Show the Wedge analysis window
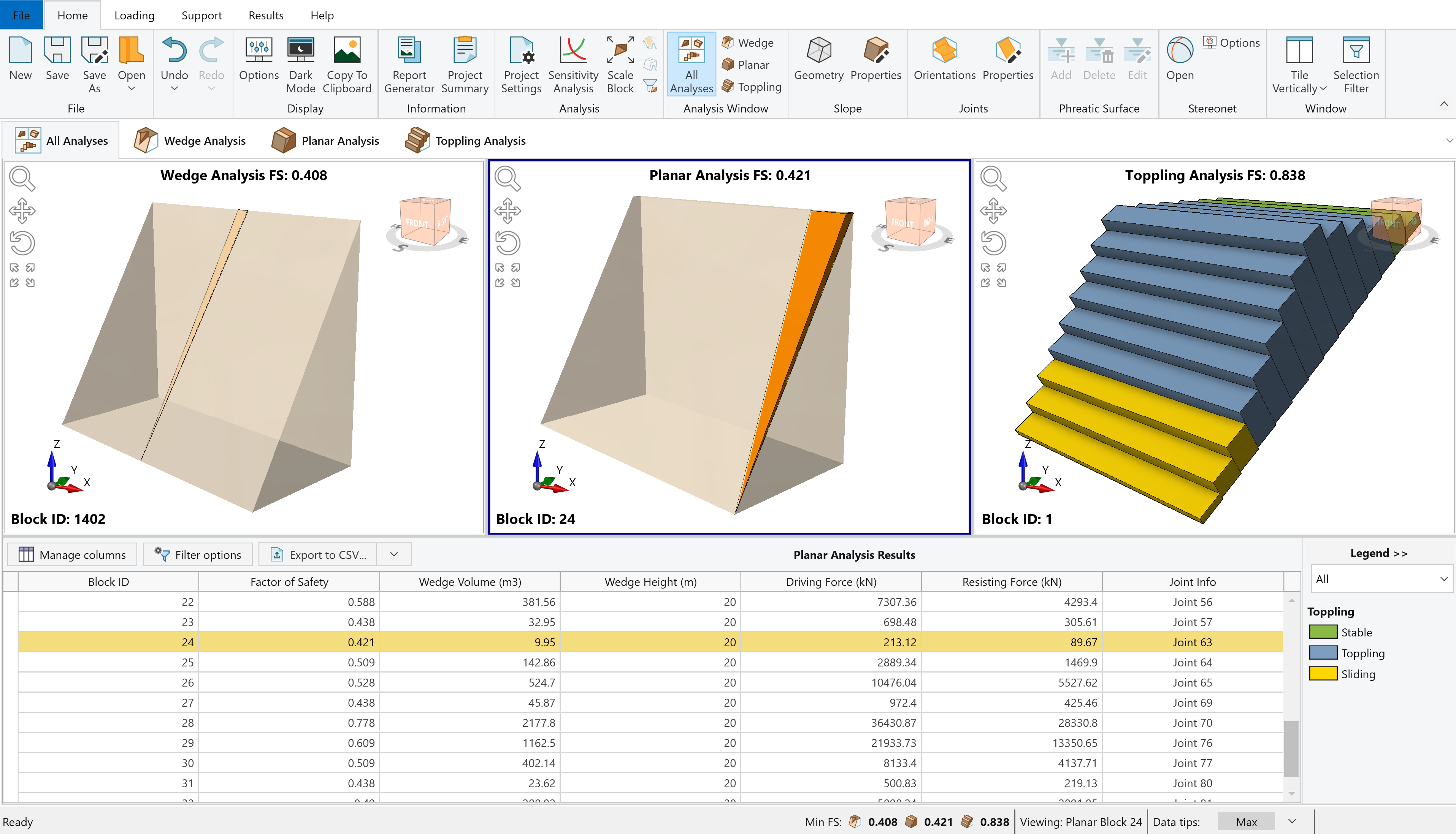 [x=748, y=43]
